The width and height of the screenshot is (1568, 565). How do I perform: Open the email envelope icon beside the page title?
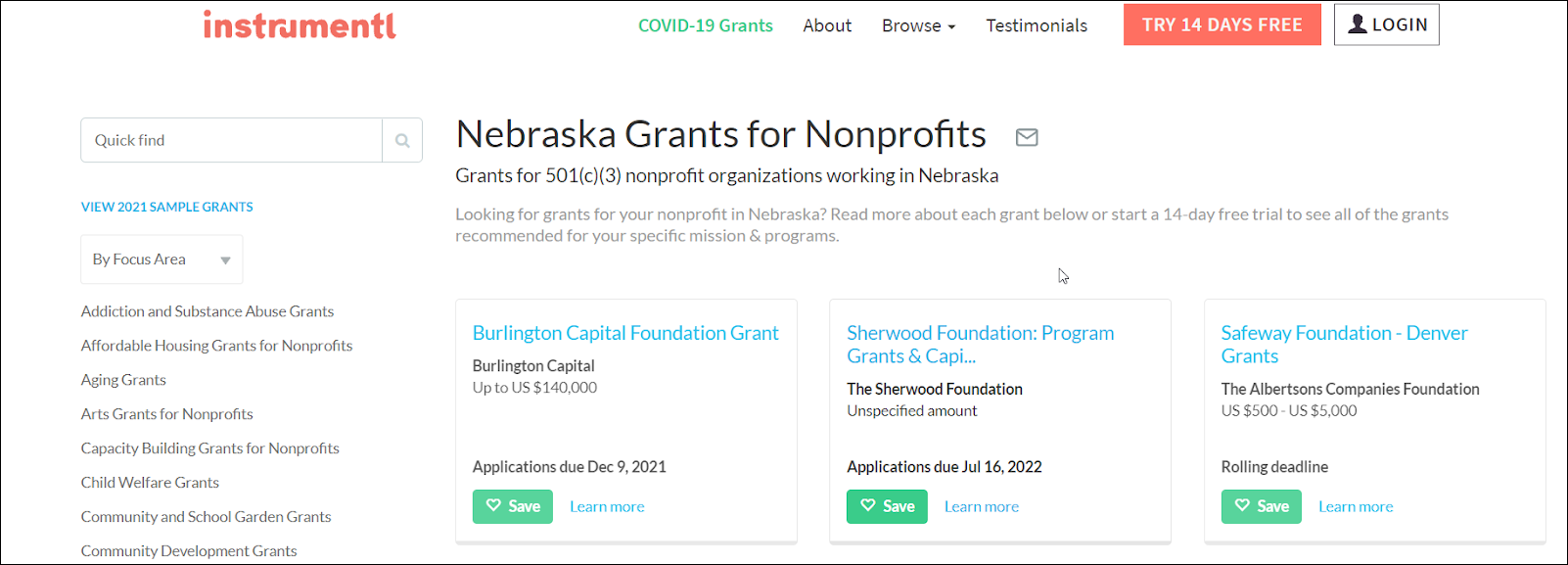click(x=1027, y=136)
